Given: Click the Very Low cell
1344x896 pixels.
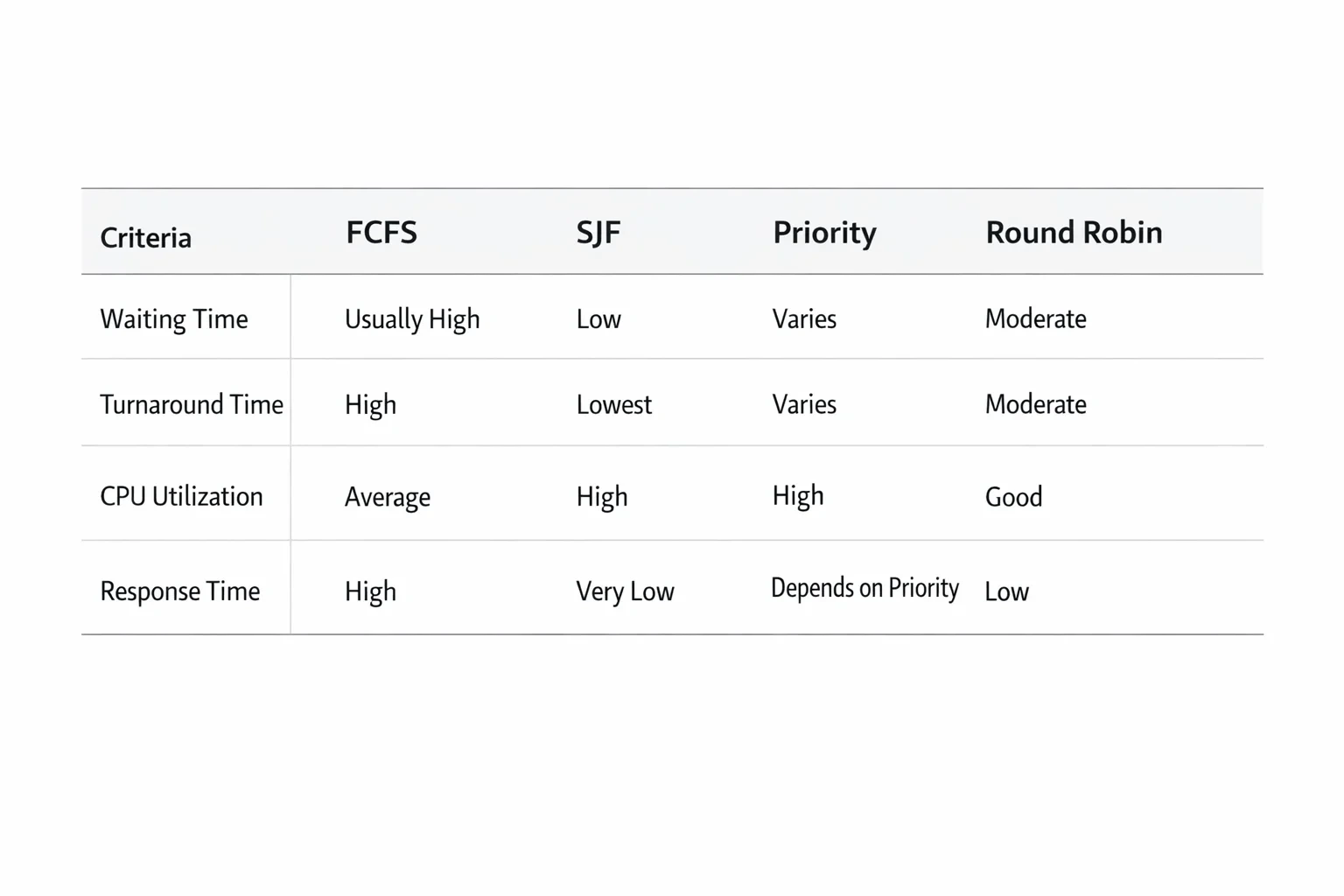Looking at the screenshot, I should [625, 591].
